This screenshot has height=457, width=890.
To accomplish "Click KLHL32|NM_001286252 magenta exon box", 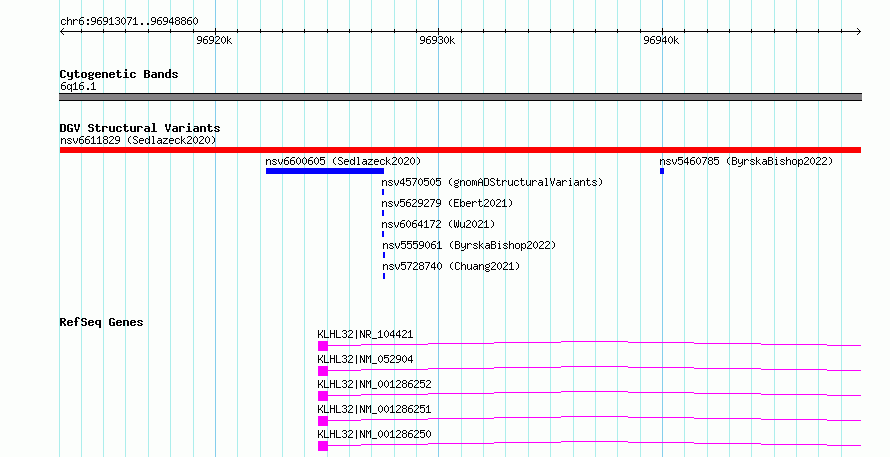I will tap(322, 396).
